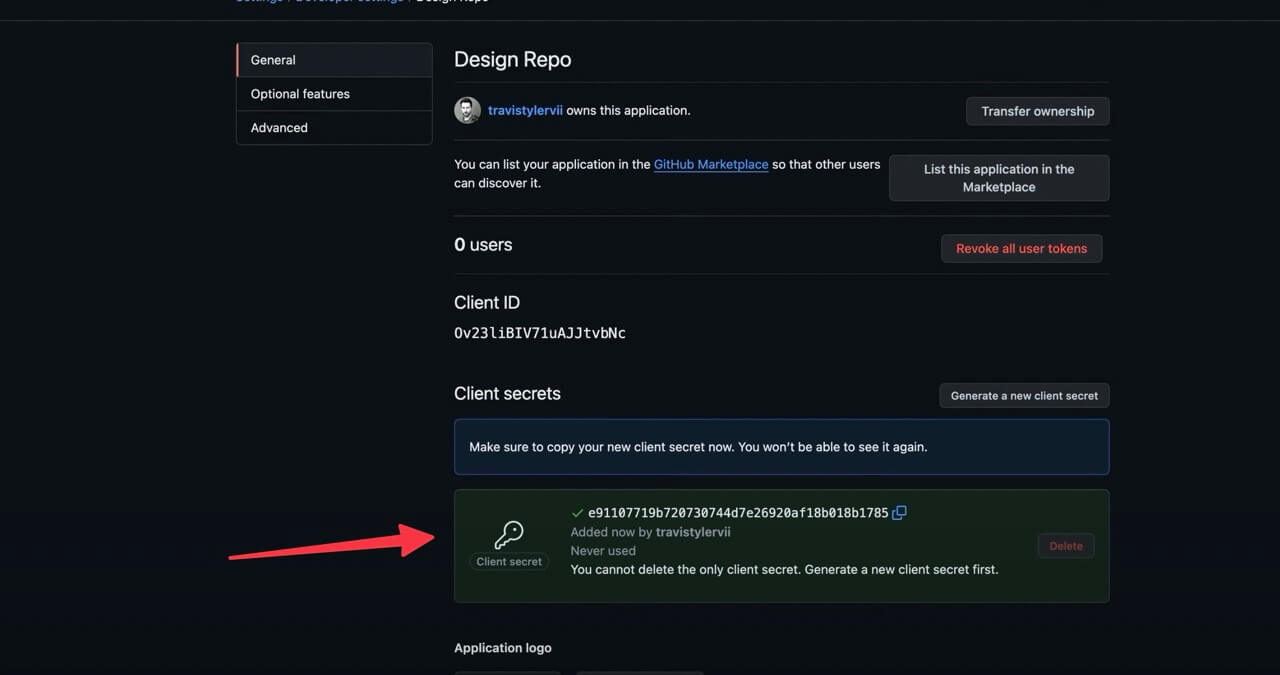Image resolution: width=1280 pixels, height=675 pixels.
Task: Click the Client ID value
Action: click(x=540, y=332)
